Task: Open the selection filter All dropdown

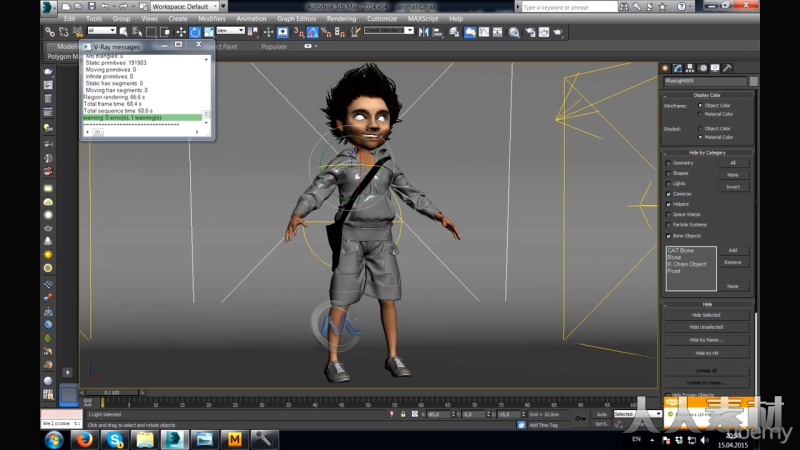Action: (102, 31)
